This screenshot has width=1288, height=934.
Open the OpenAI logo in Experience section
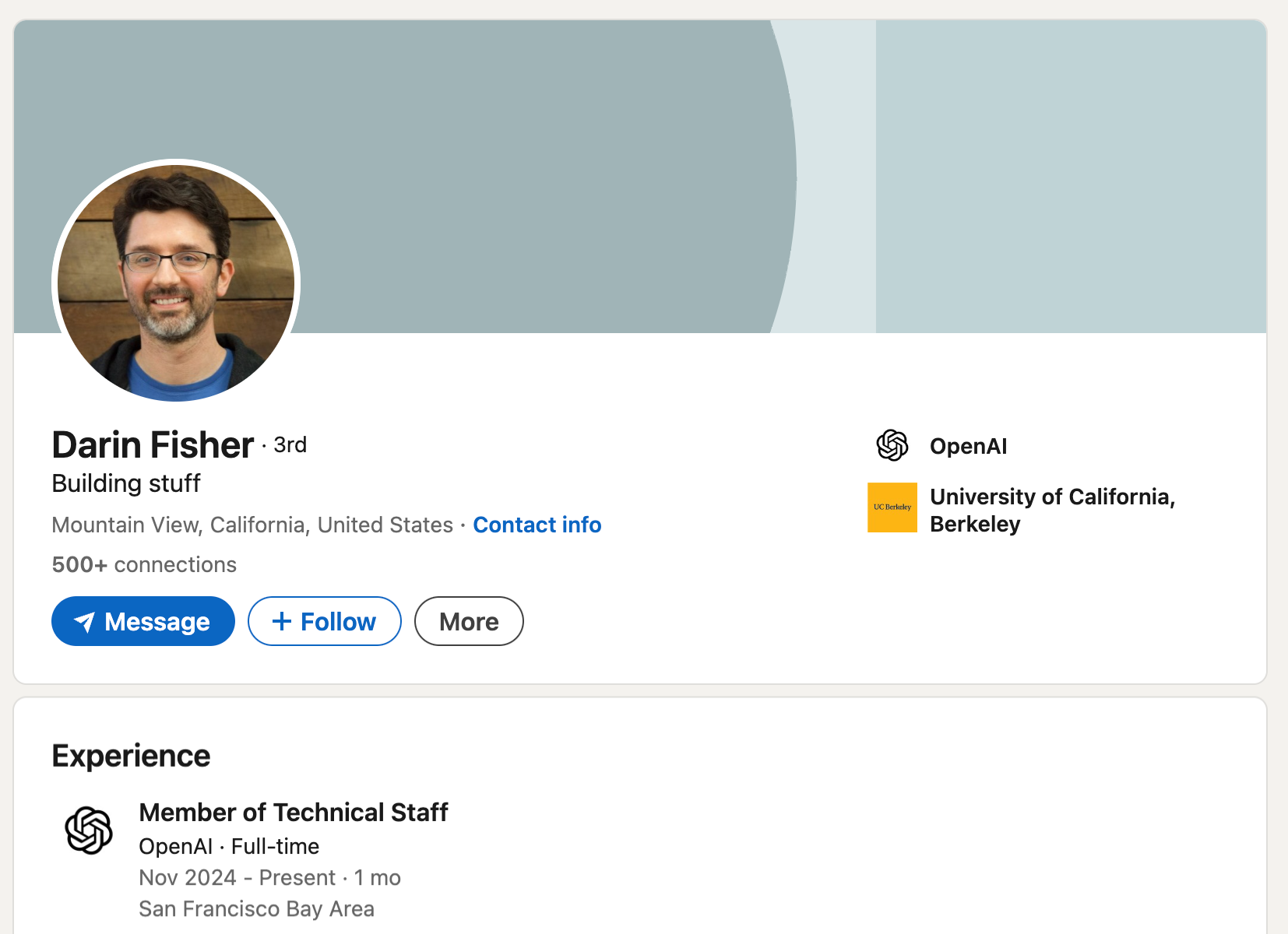[x=89, y=830]
